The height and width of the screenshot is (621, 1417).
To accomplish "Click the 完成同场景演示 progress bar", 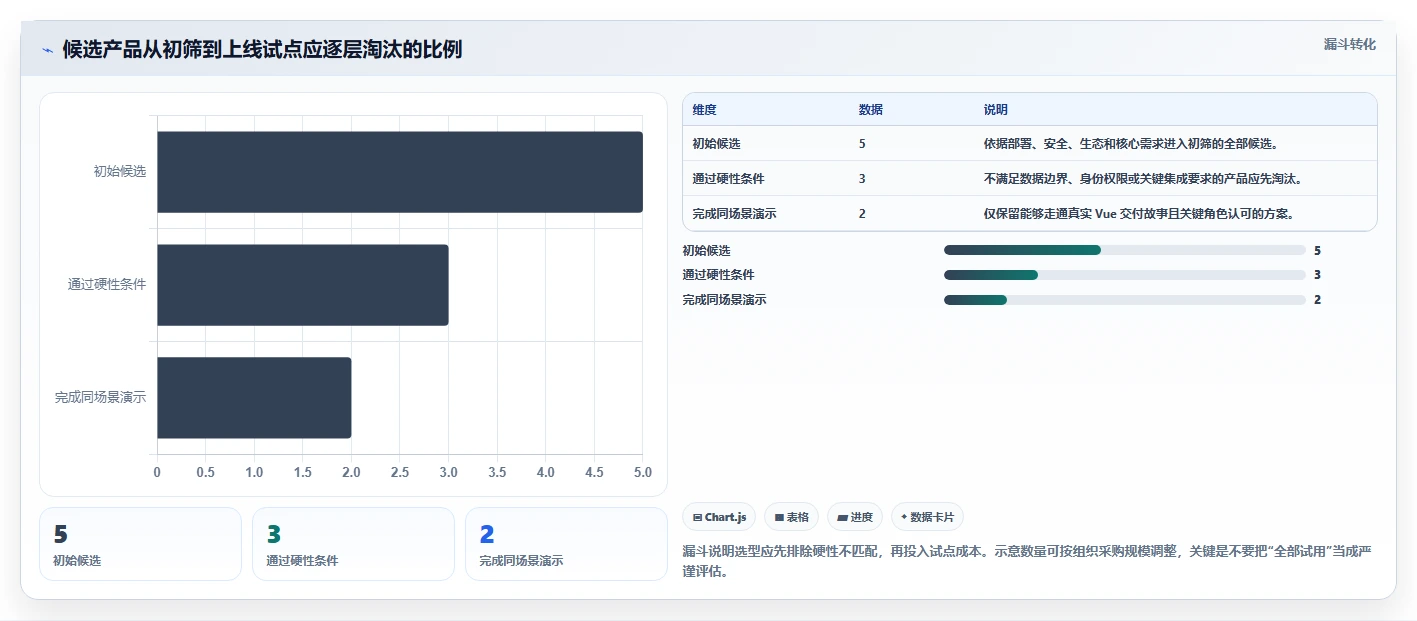I will [1125, 300].
